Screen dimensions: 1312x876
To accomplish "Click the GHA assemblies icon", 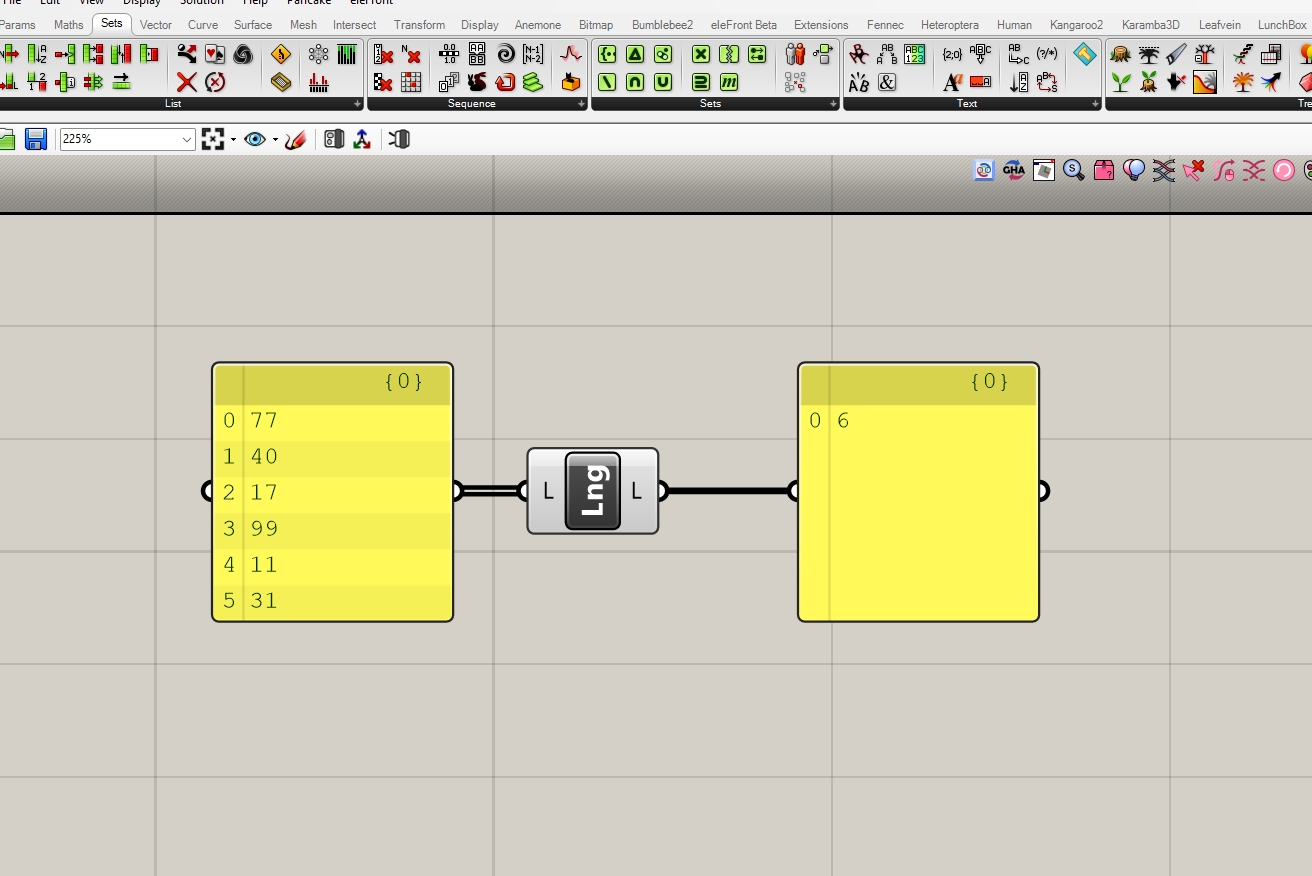I will click(x=1014, y=170).
